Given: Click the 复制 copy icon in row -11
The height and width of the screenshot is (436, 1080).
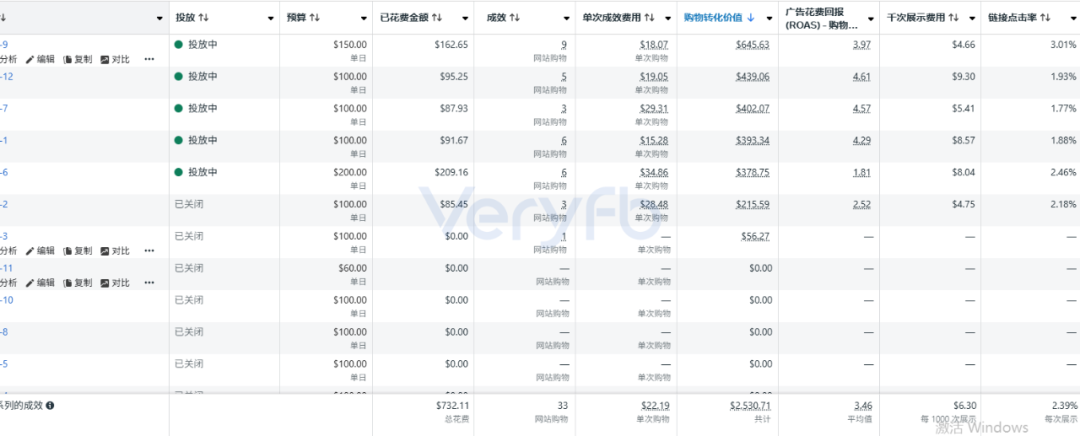Looking at the screenshot, I should point(68,283).
